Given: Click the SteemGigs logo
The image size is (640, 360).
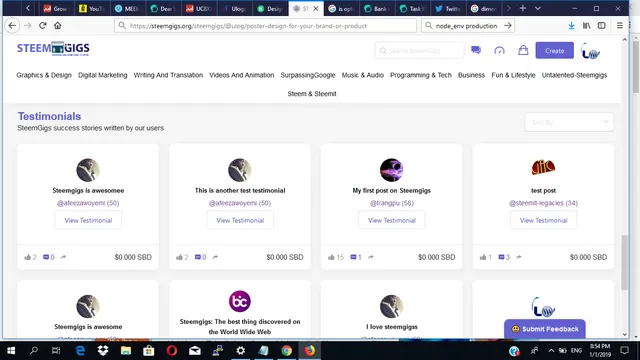Looking at the screenshot, I should (x=53, y=49).
